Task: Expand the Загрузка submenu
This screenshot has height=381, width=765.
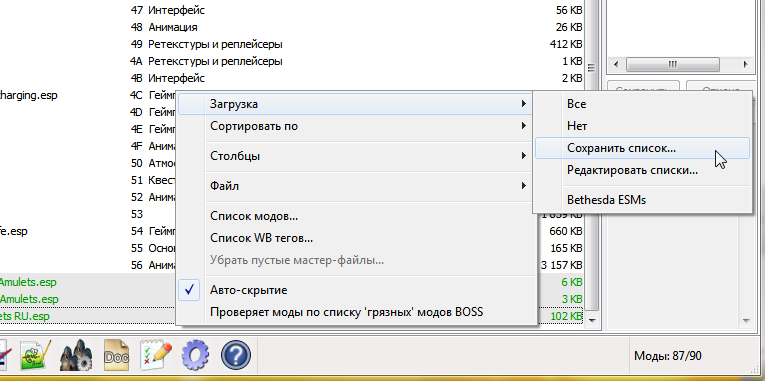Action: 356,104
